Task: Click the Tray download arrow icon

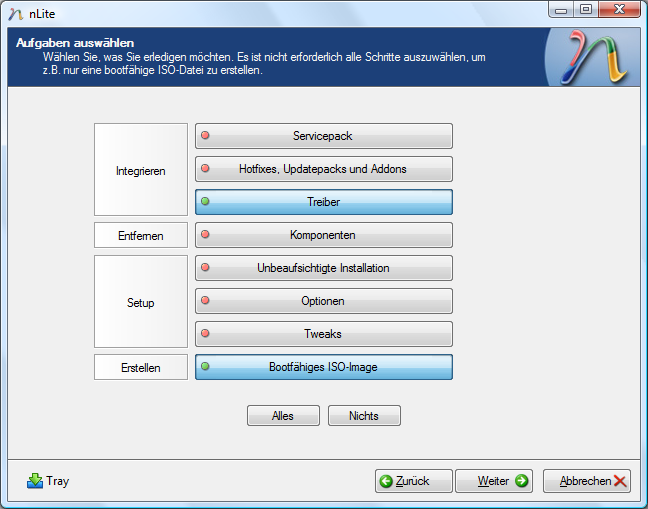Action: click(35, 481)
